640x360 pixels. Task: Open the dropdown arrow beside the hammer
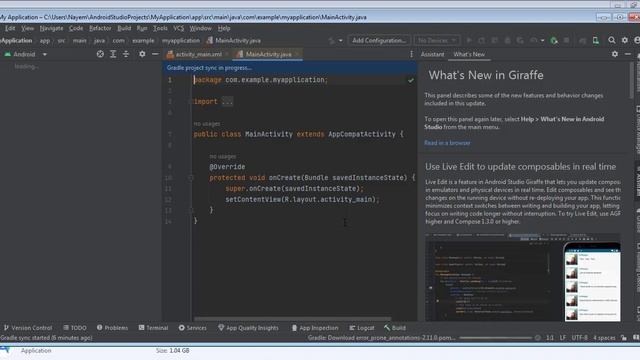(x=340, y=40)
